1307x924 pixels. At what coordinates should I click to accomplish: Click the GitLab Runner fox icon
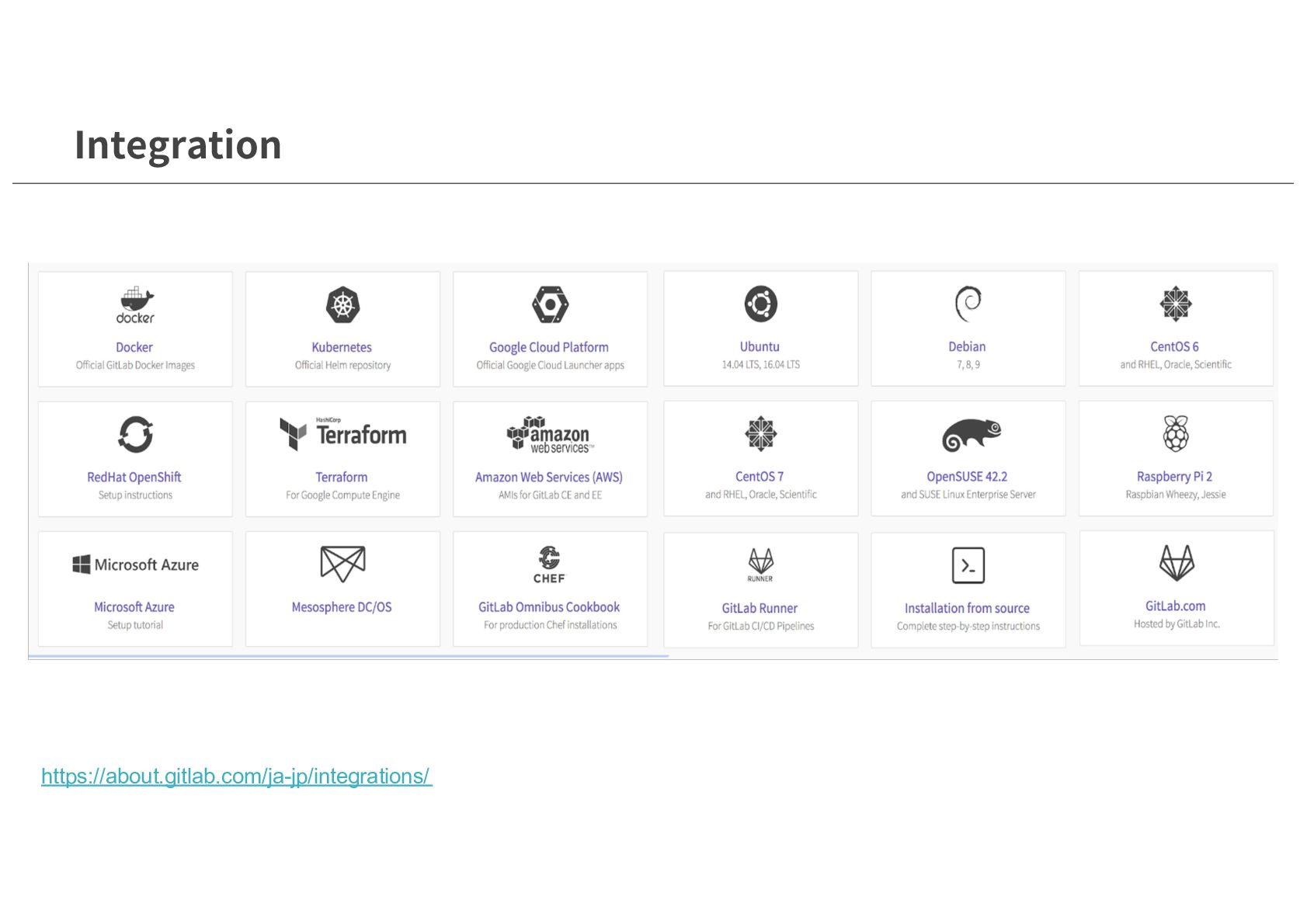[760, 564]
